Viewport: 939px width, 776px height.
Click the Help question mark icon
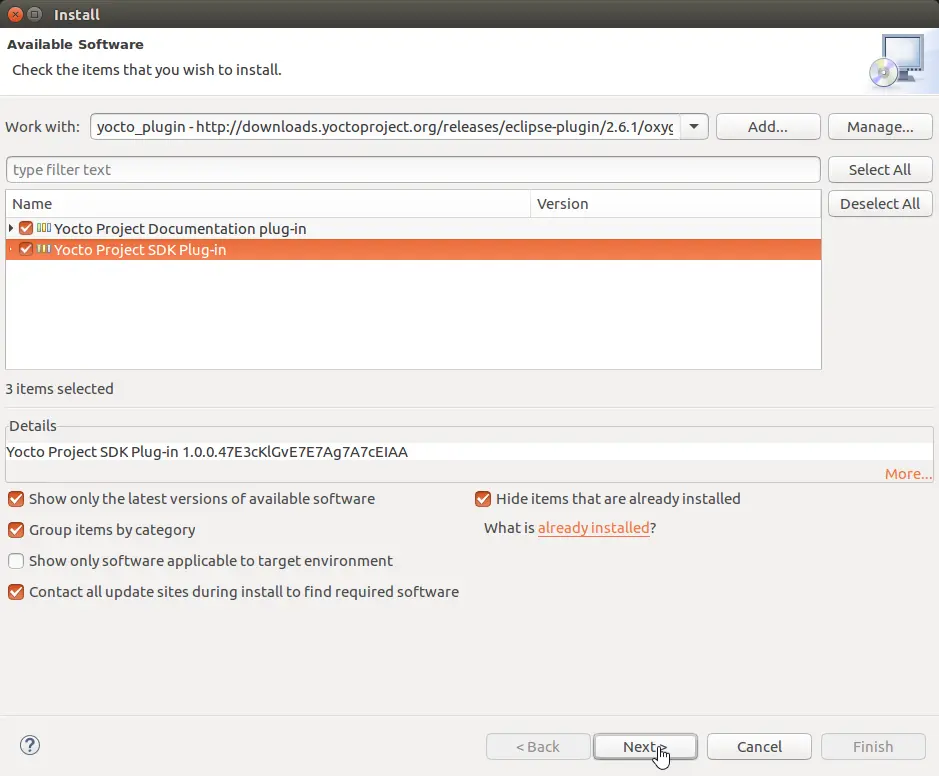tap(30, 745)
